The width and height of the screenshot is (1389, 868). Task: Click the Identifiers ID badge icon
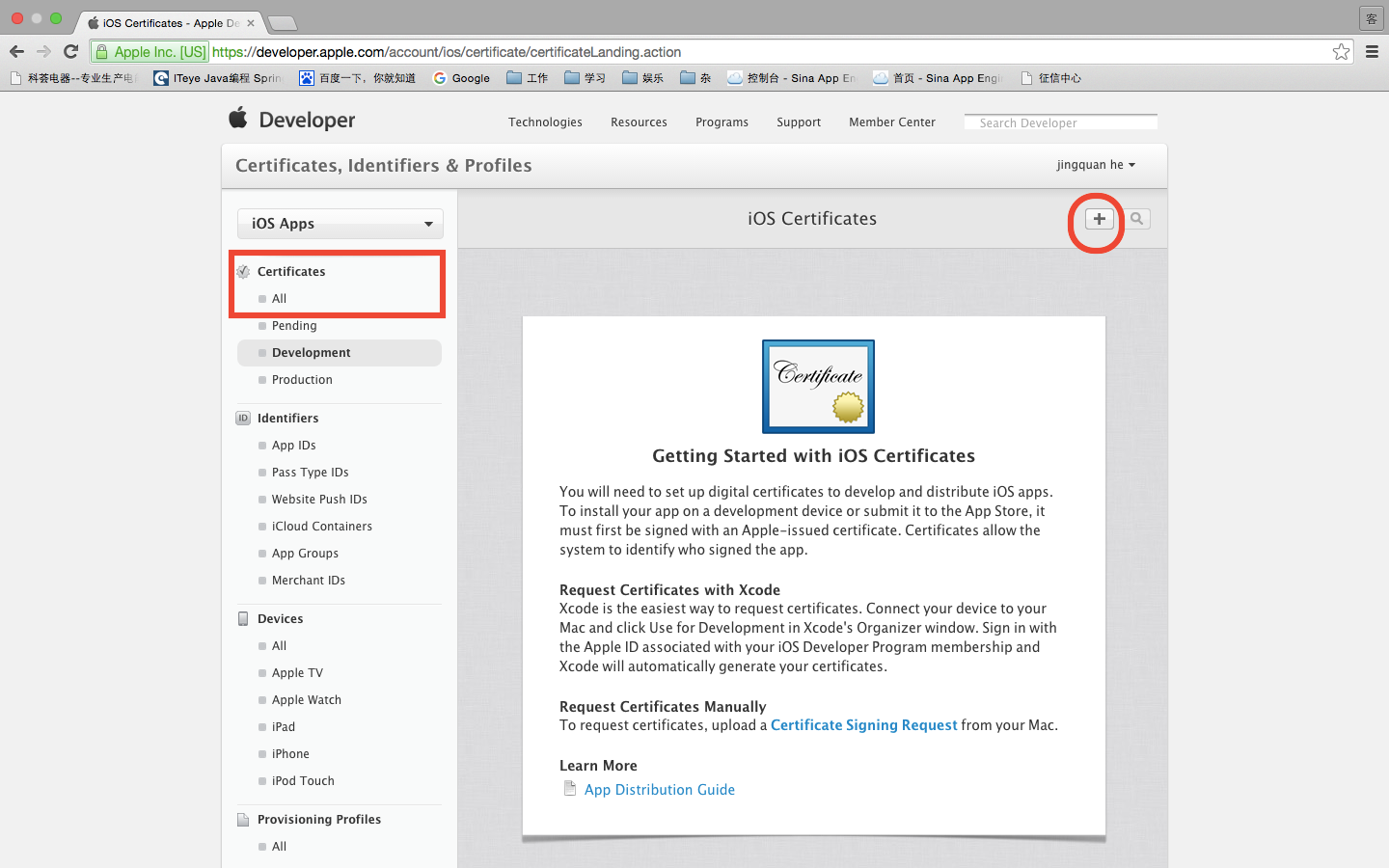243,419
